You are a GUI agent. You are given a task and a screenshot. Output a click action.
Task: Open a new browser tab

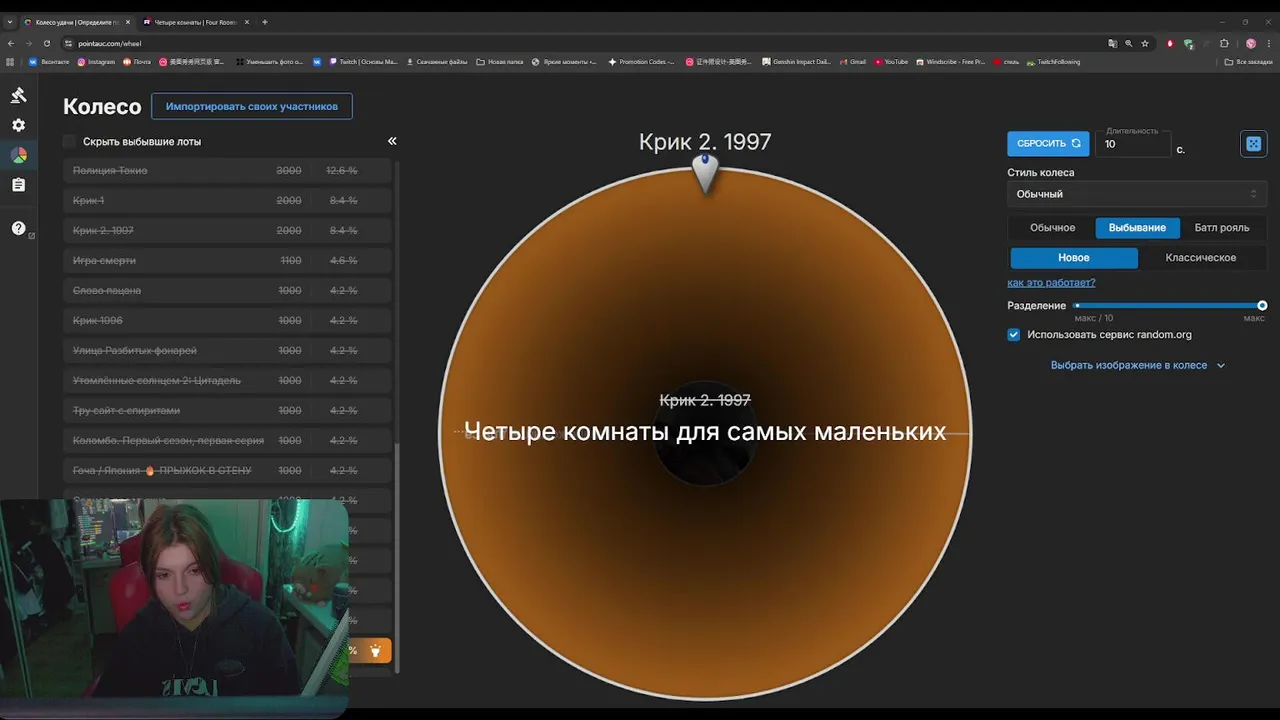(264, 22)
